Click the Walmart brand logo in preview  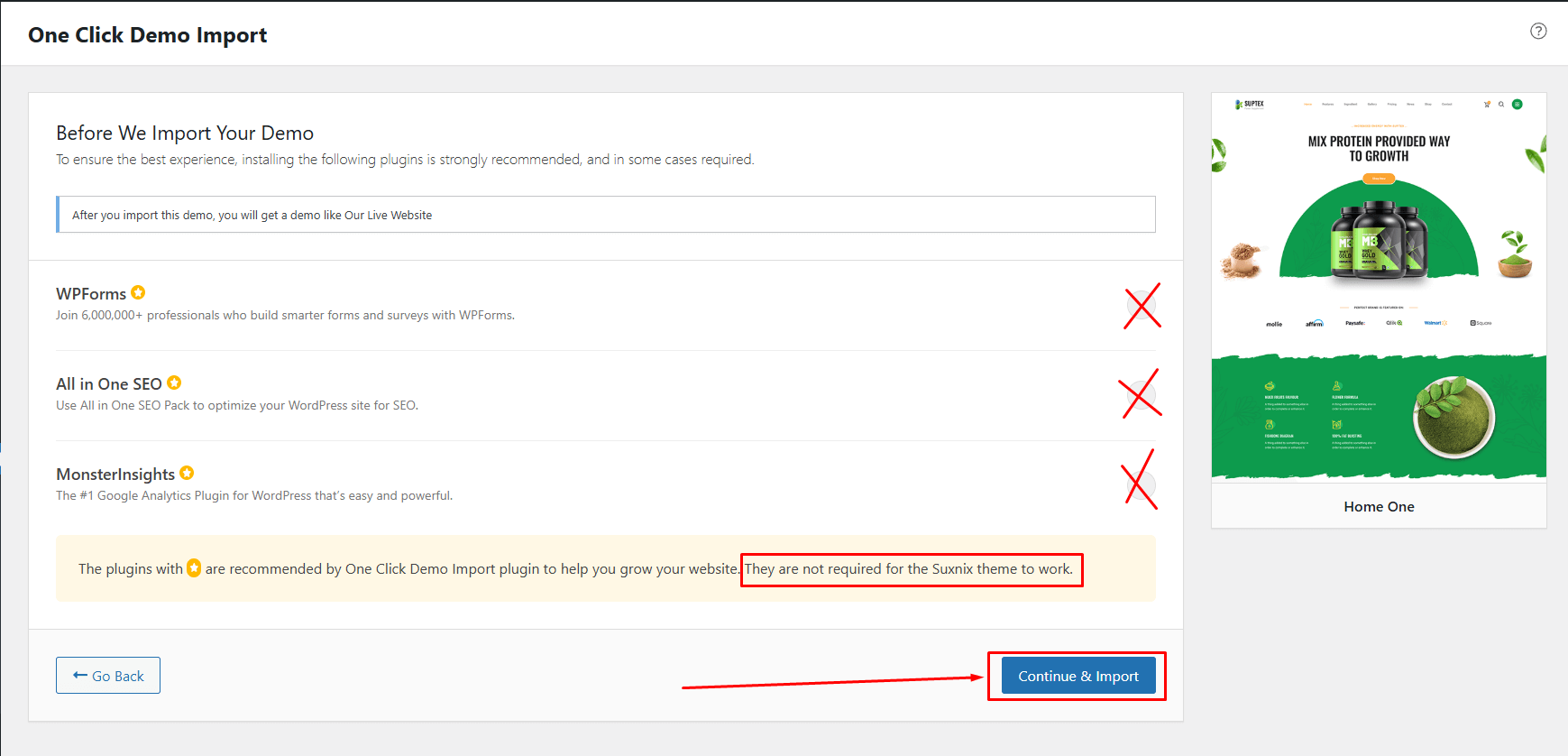pos(1433,323)
